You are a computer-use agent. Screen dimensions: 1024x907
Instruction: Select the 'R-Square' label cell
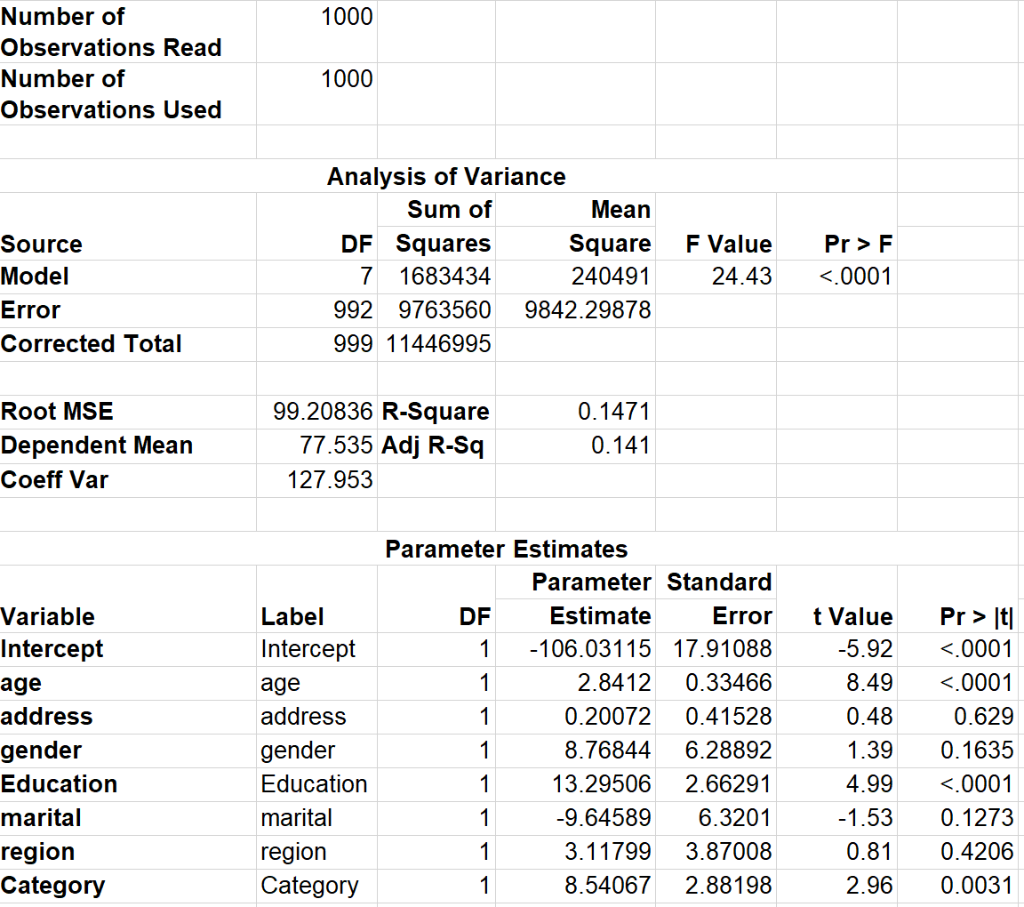pos(436,412)
